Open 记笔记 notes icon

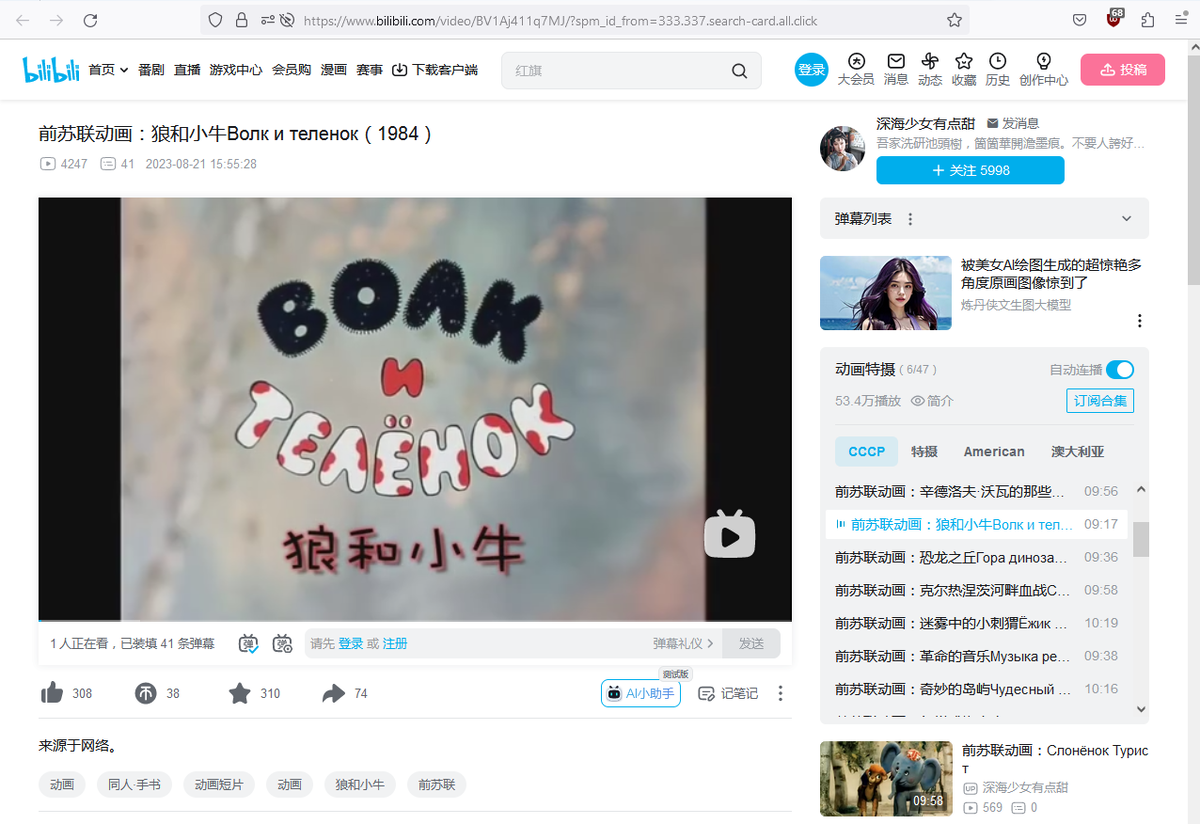(706, 693)
